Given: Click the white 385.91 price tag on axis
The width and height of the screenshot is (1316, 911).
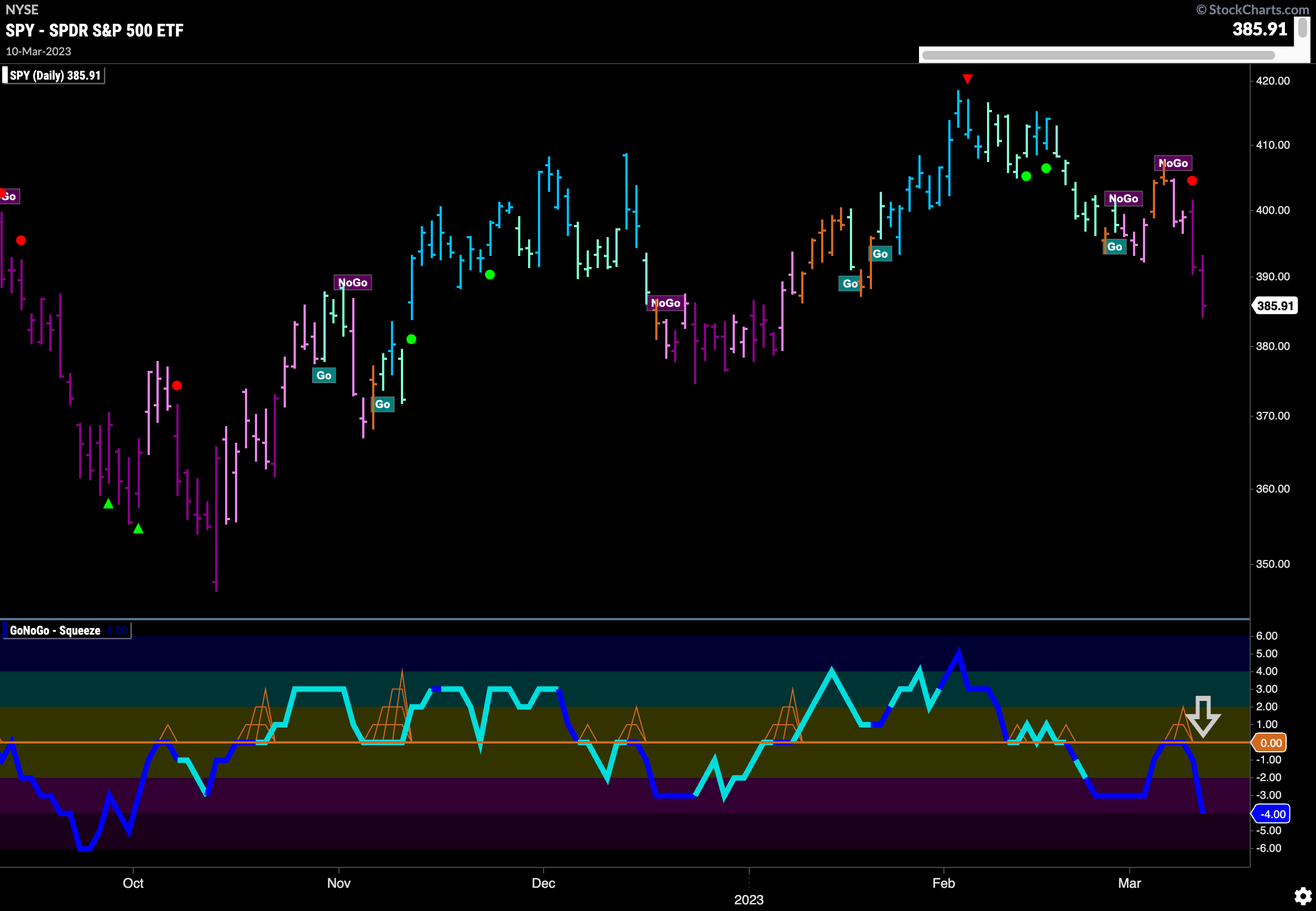Looking at the screenshot, I should pyautogui.click(x=1275, y=306).
